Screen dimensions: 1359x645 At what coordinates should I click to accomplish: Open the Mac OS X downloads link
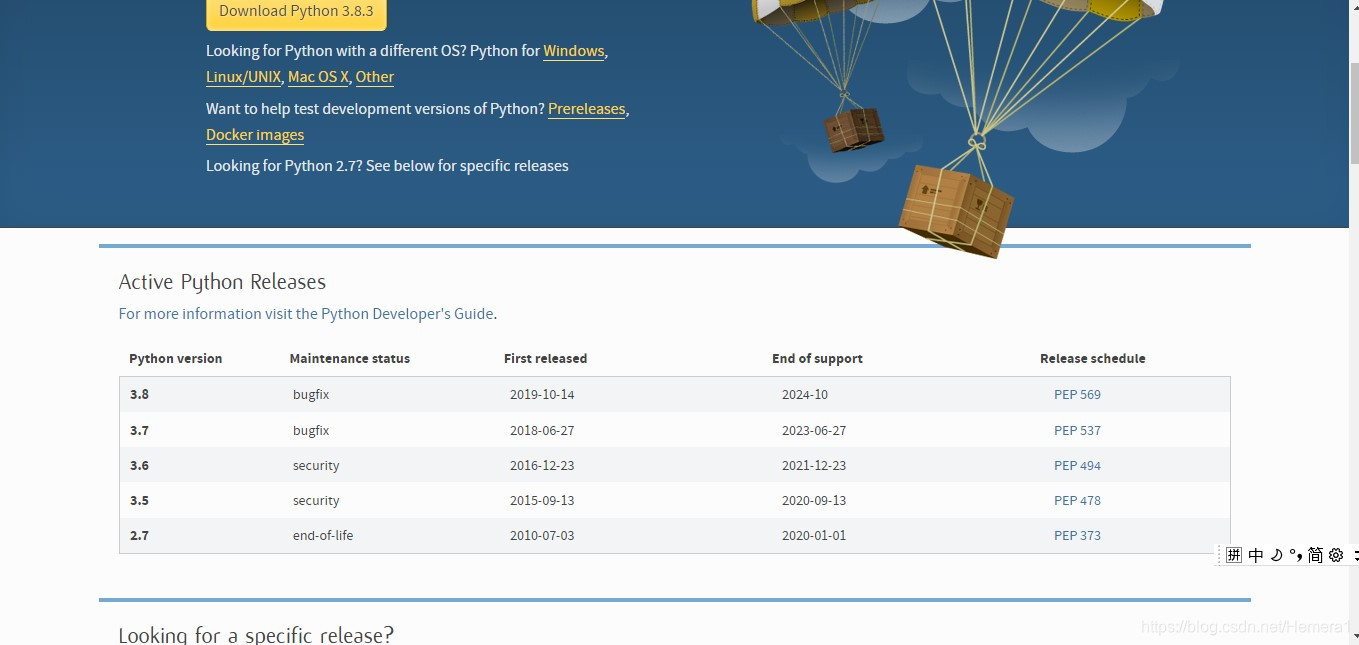click(318, 77)
